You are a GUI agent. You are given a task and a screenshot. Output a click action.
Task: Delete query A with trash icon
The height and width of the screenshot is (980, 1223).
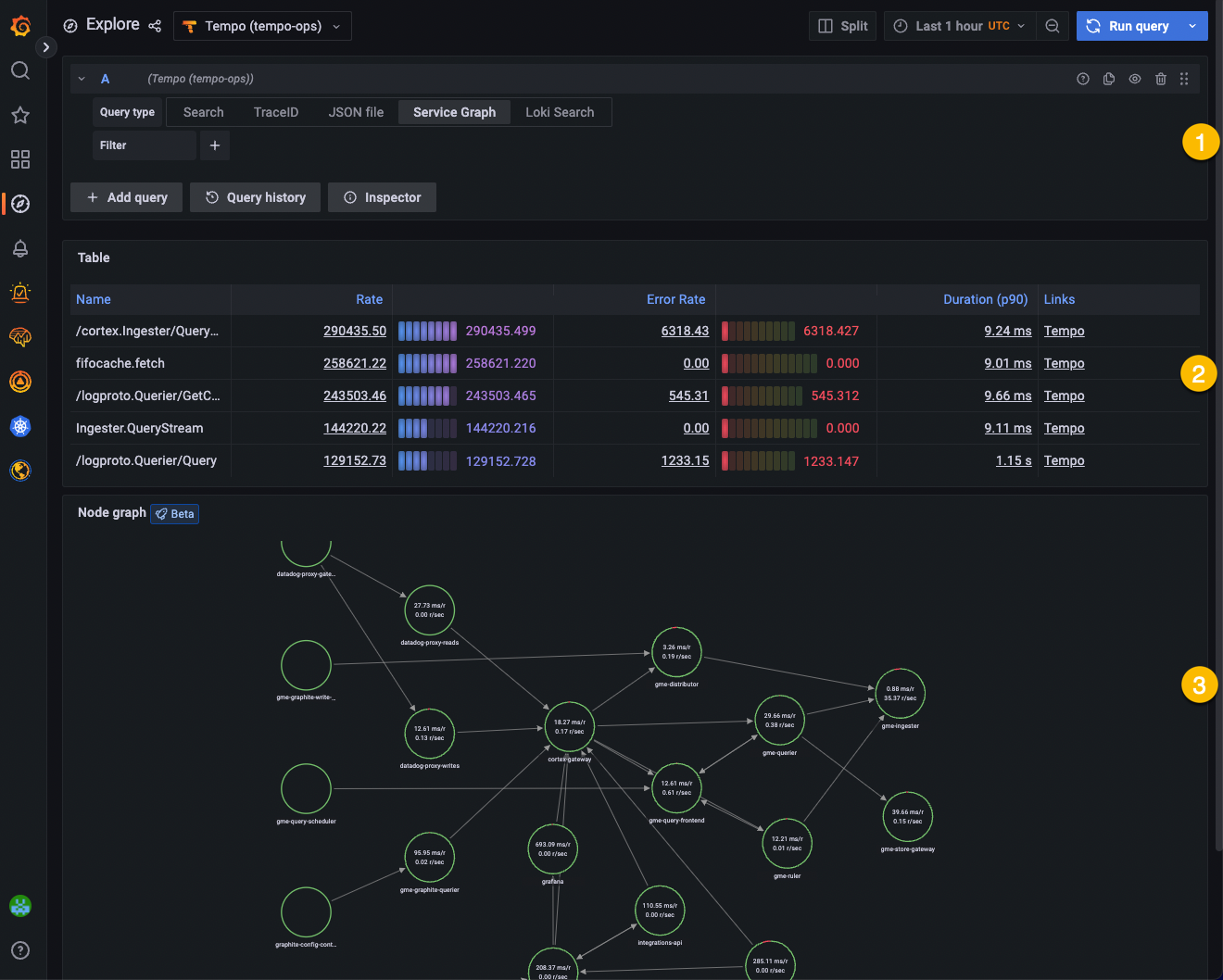pos(1160,79)
